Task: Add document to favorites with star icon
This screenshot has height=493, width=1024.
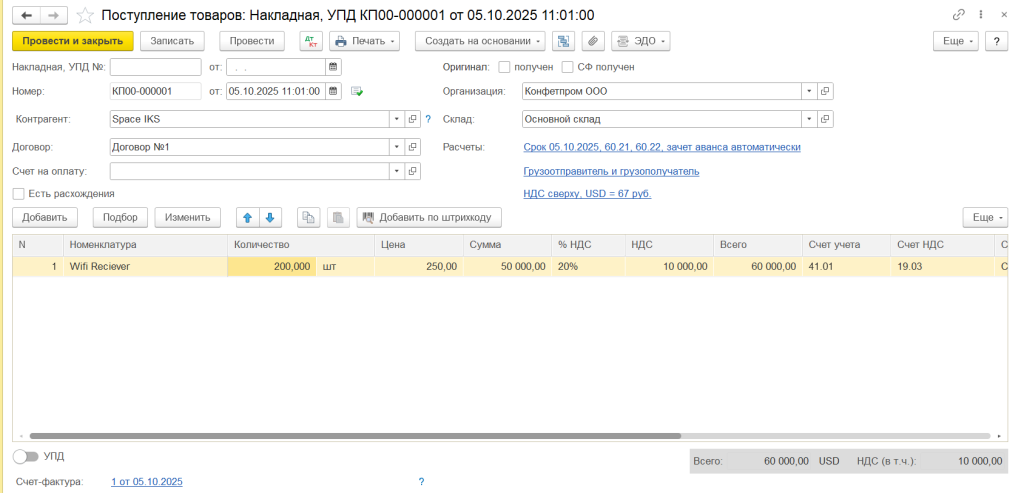Action: [84, 14]
